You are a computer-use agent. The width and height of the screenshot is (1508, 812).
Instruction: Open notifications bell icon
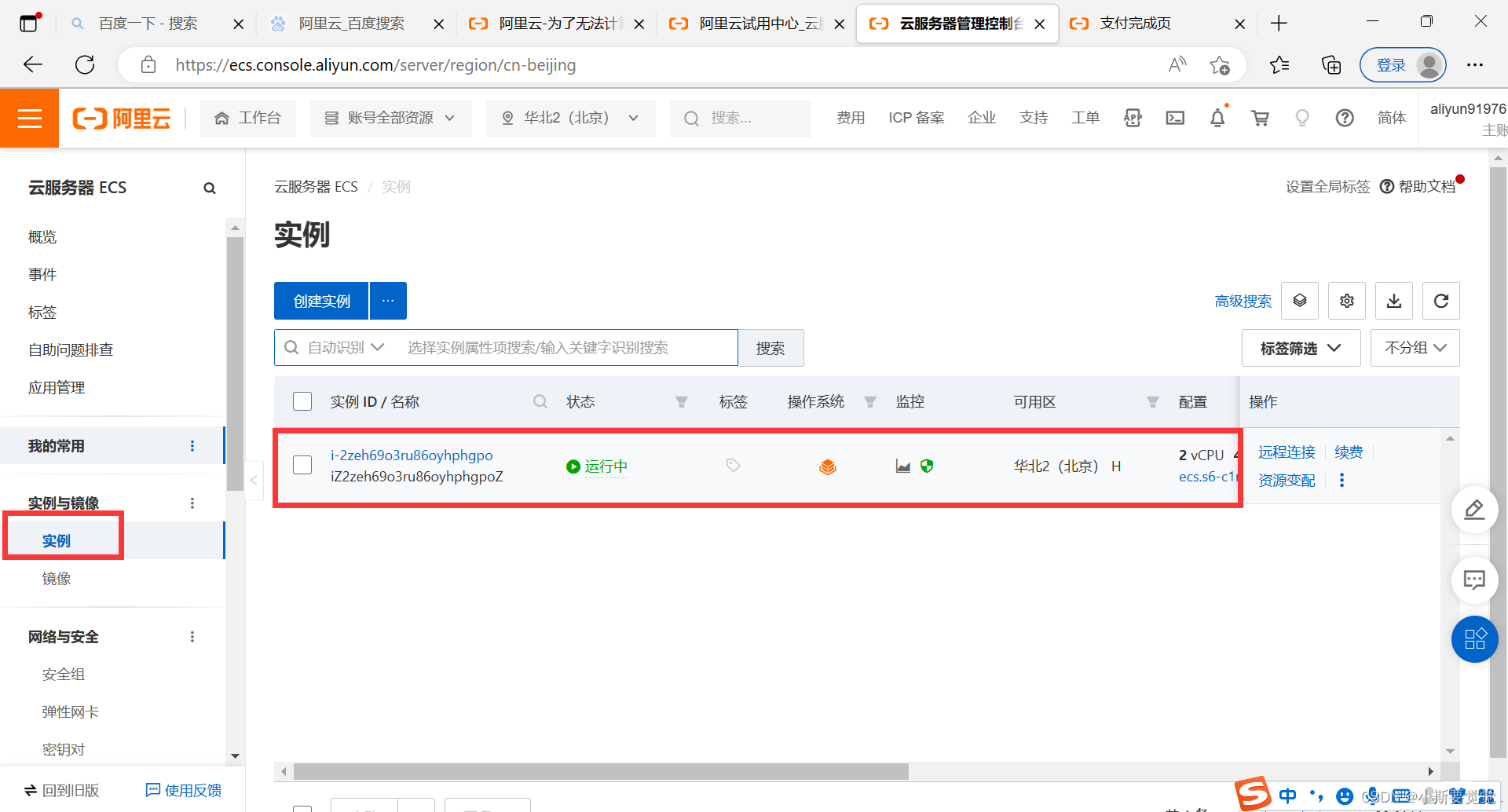[1217, 118]
